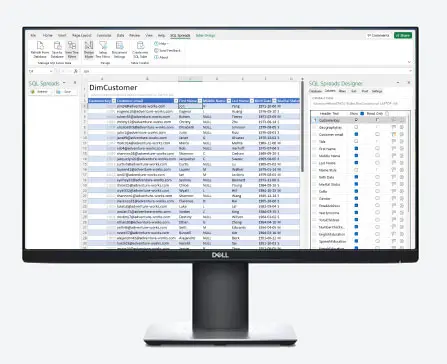Uncheck Show for Customer email column
Screen dimensions: 447x364
356,134
